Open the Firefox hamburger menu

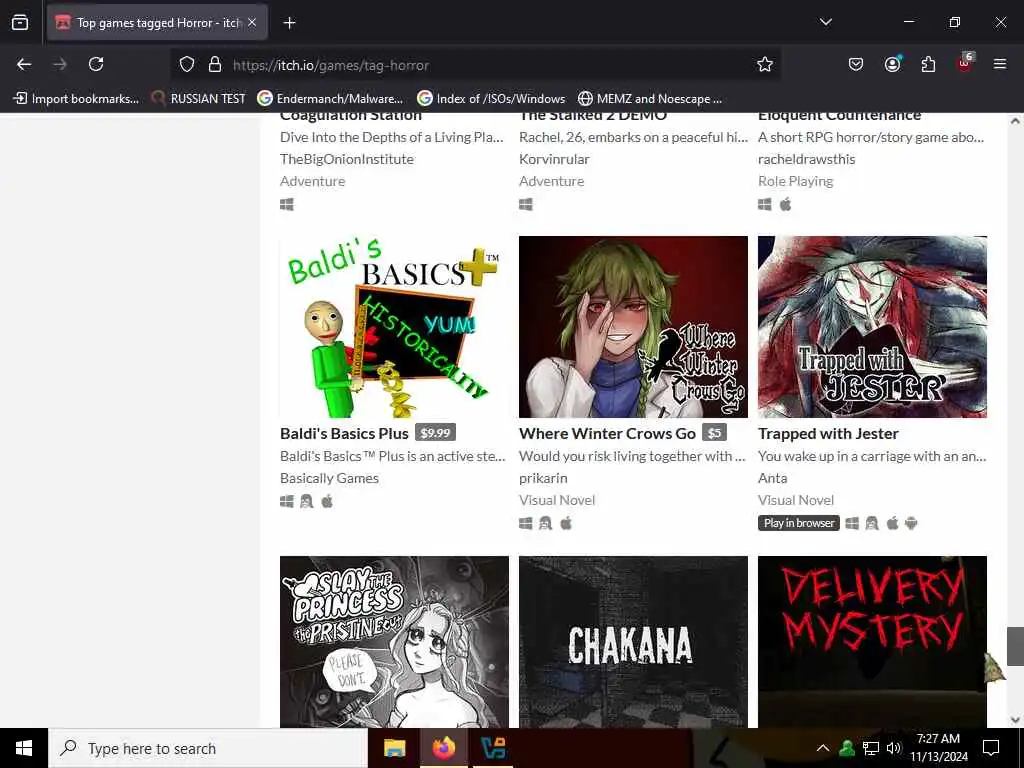1000,64
